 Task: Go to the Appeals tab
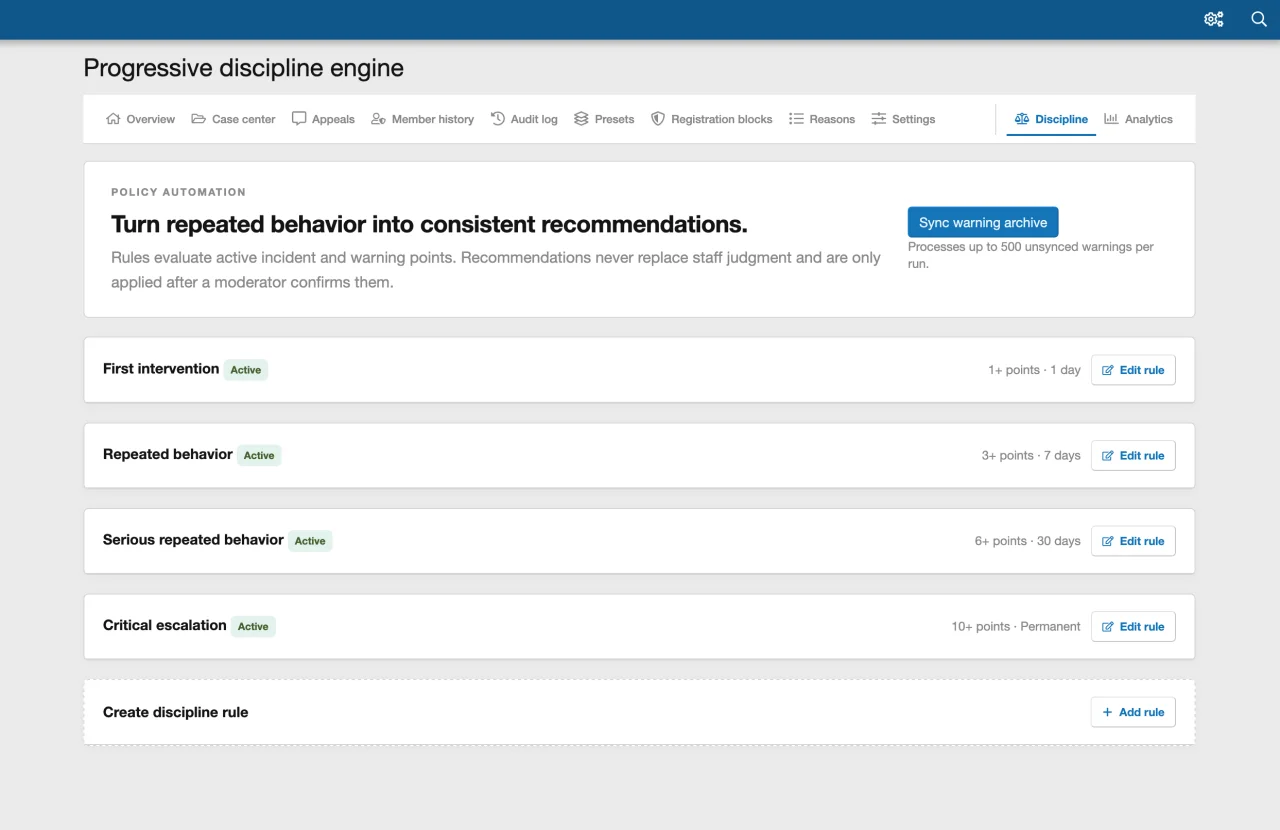(323, 119)
